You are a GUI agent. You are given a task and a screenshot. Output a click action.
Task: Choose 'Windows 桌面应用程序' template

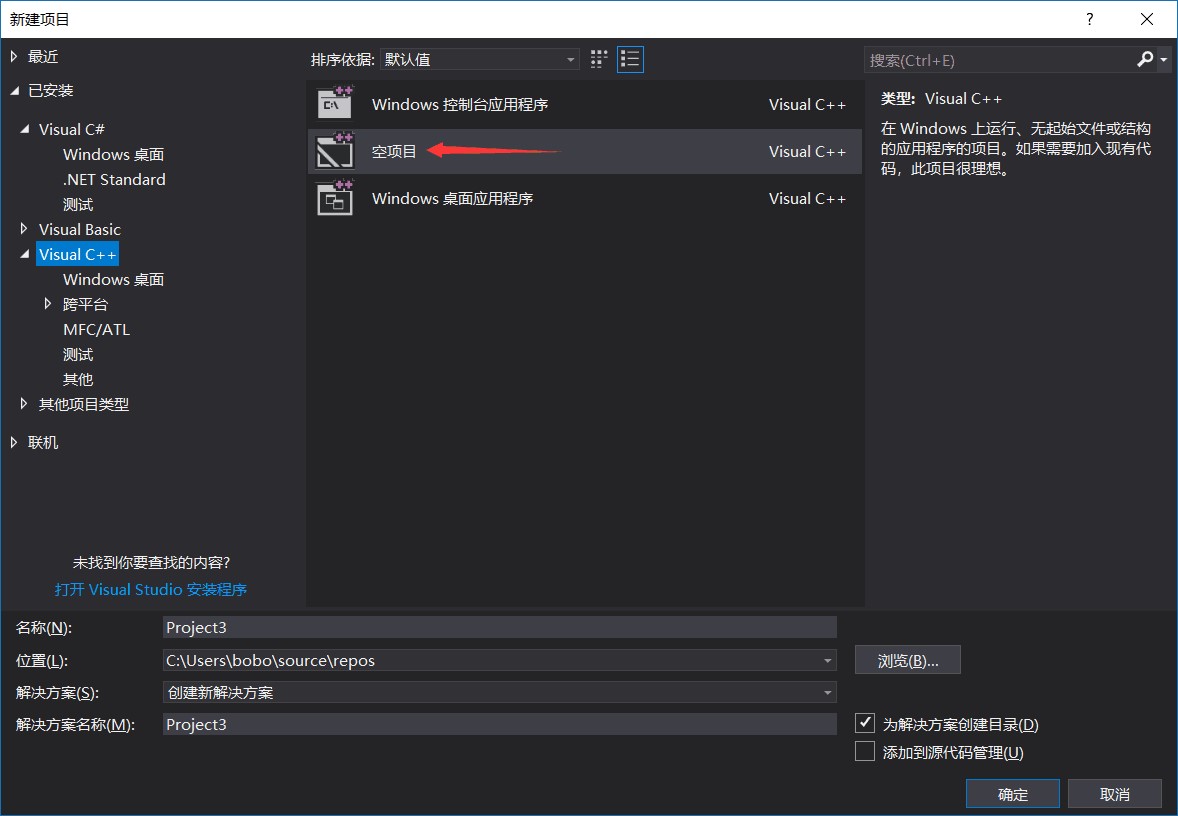[x=452, y=198]
